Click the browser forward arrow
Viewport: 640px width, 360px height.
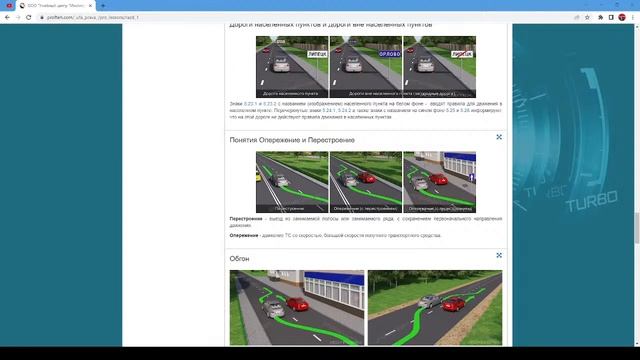coord(18,18)
